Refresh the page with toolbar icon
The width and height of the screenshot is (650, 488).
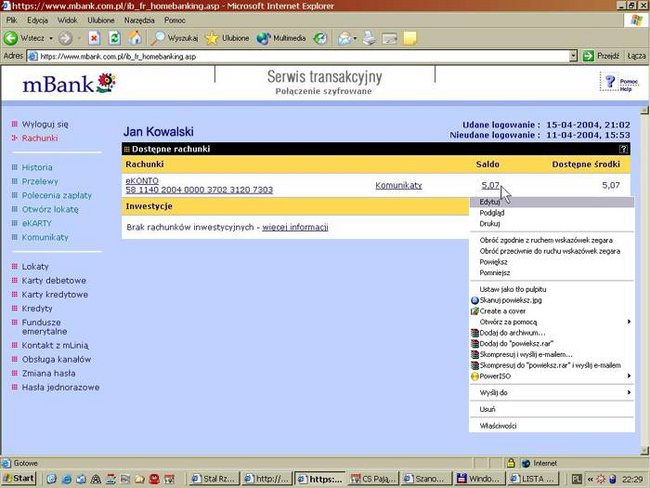click(x=114, y=38)
